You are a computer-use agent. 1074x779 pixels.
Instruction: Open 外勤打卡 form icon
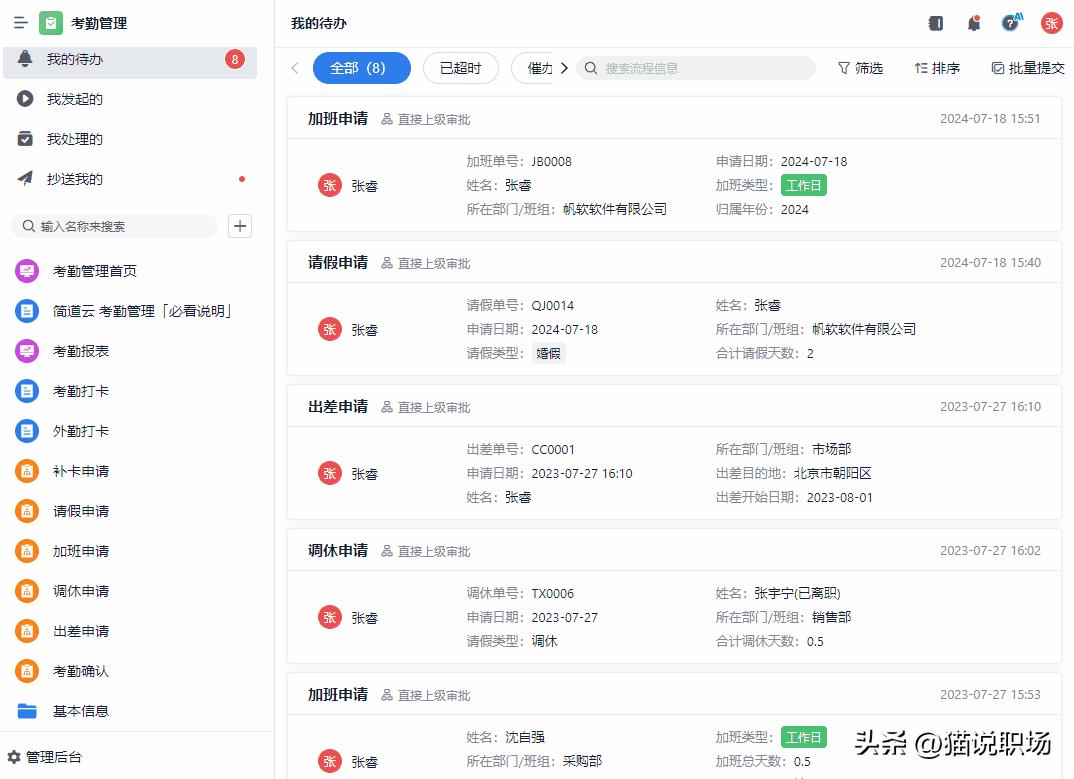(x=27, y=431)
